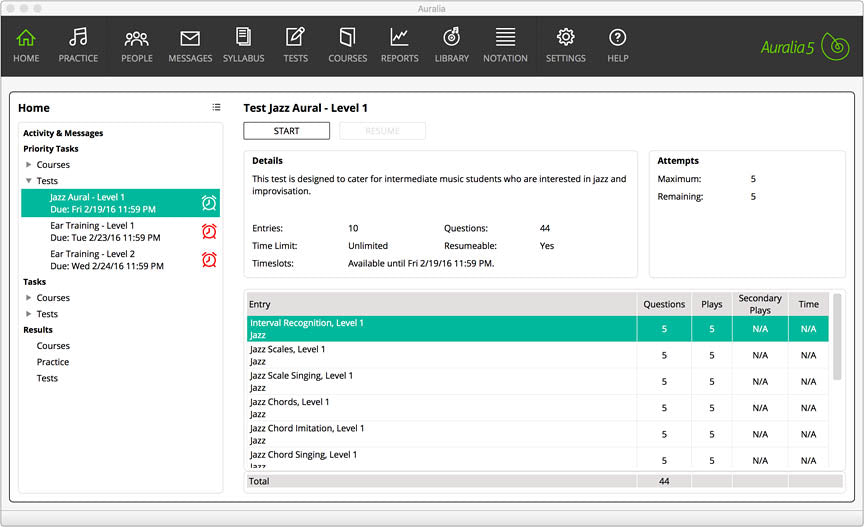Click the Time column header
864x527 pixels.
point(808,304)
